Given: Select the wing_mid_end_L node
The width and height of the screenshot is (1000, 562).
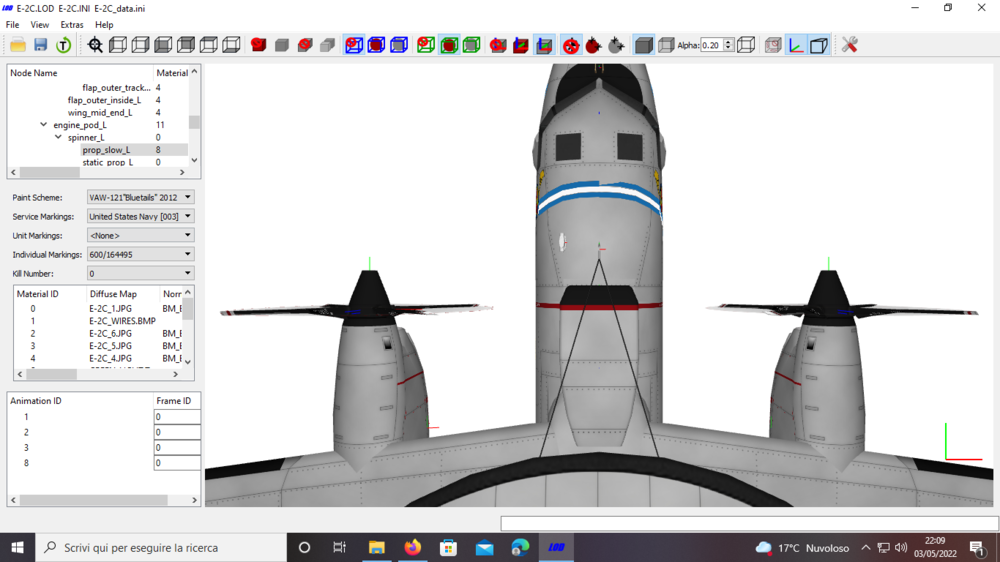Looking at the screenshot, I should [100, 113].
